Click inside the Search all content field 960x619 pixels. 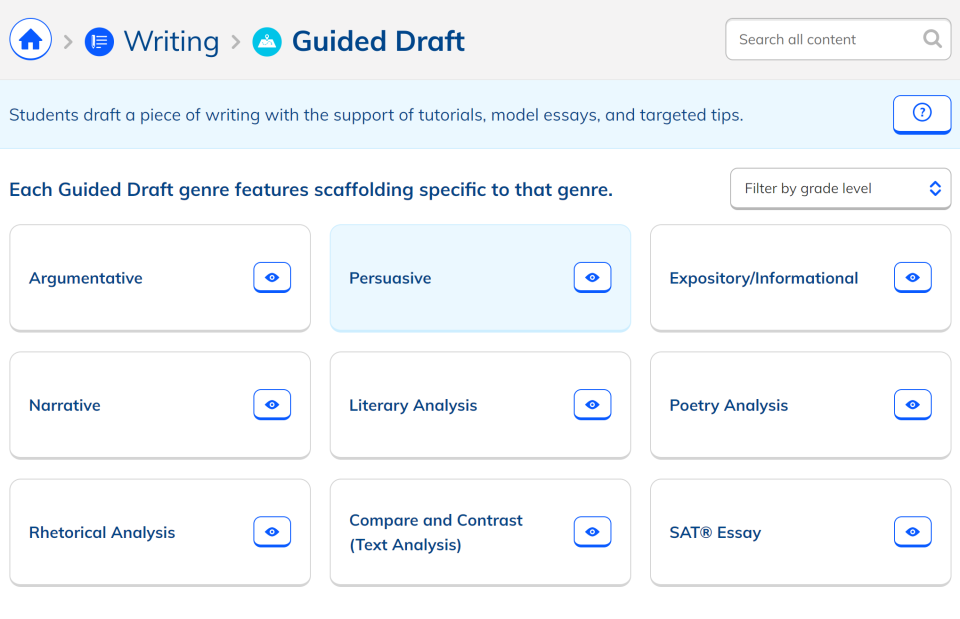coord(820,39)
